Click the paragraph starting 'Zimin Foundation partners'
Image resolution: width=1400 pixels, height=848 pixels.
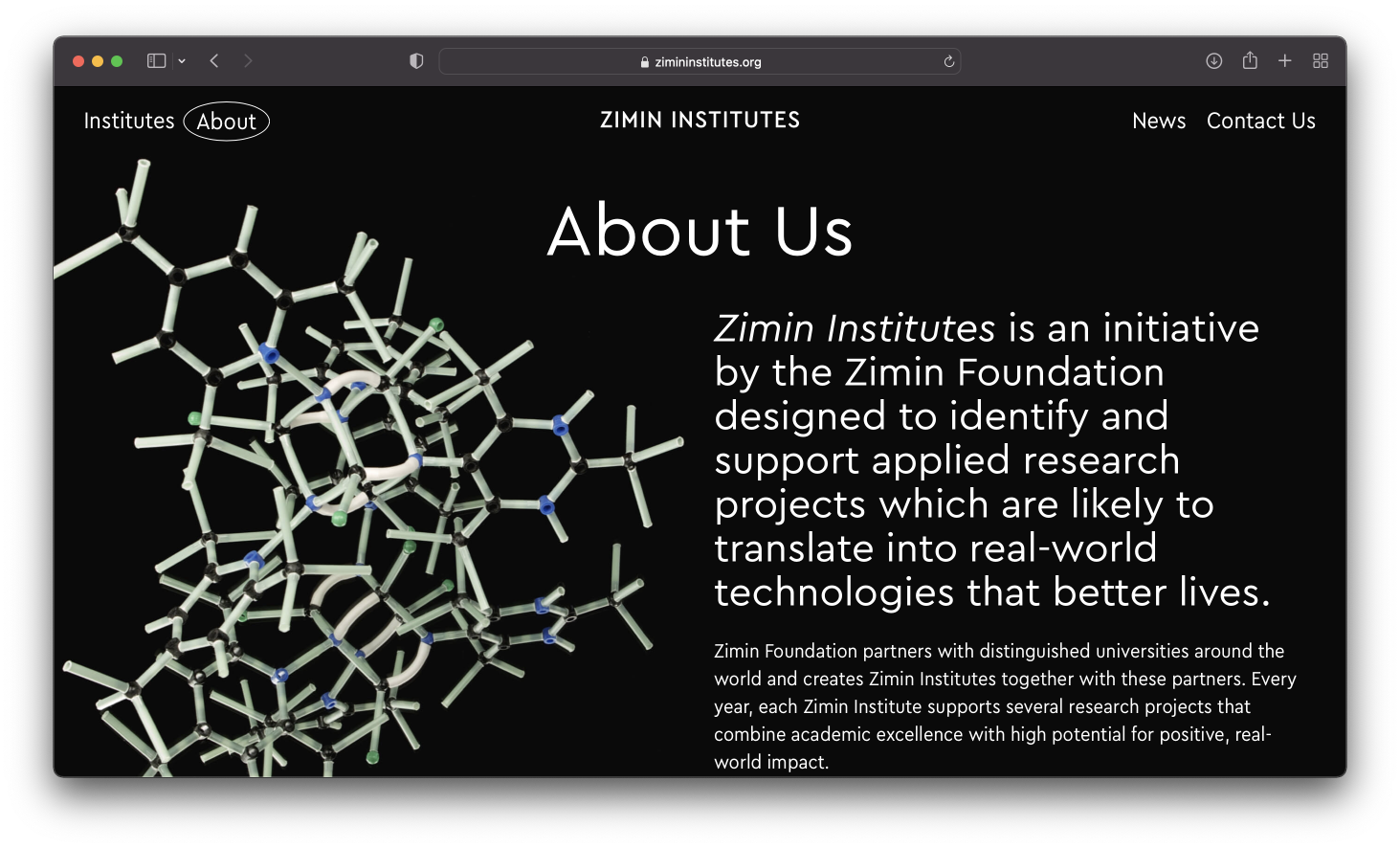[1005, 706]
